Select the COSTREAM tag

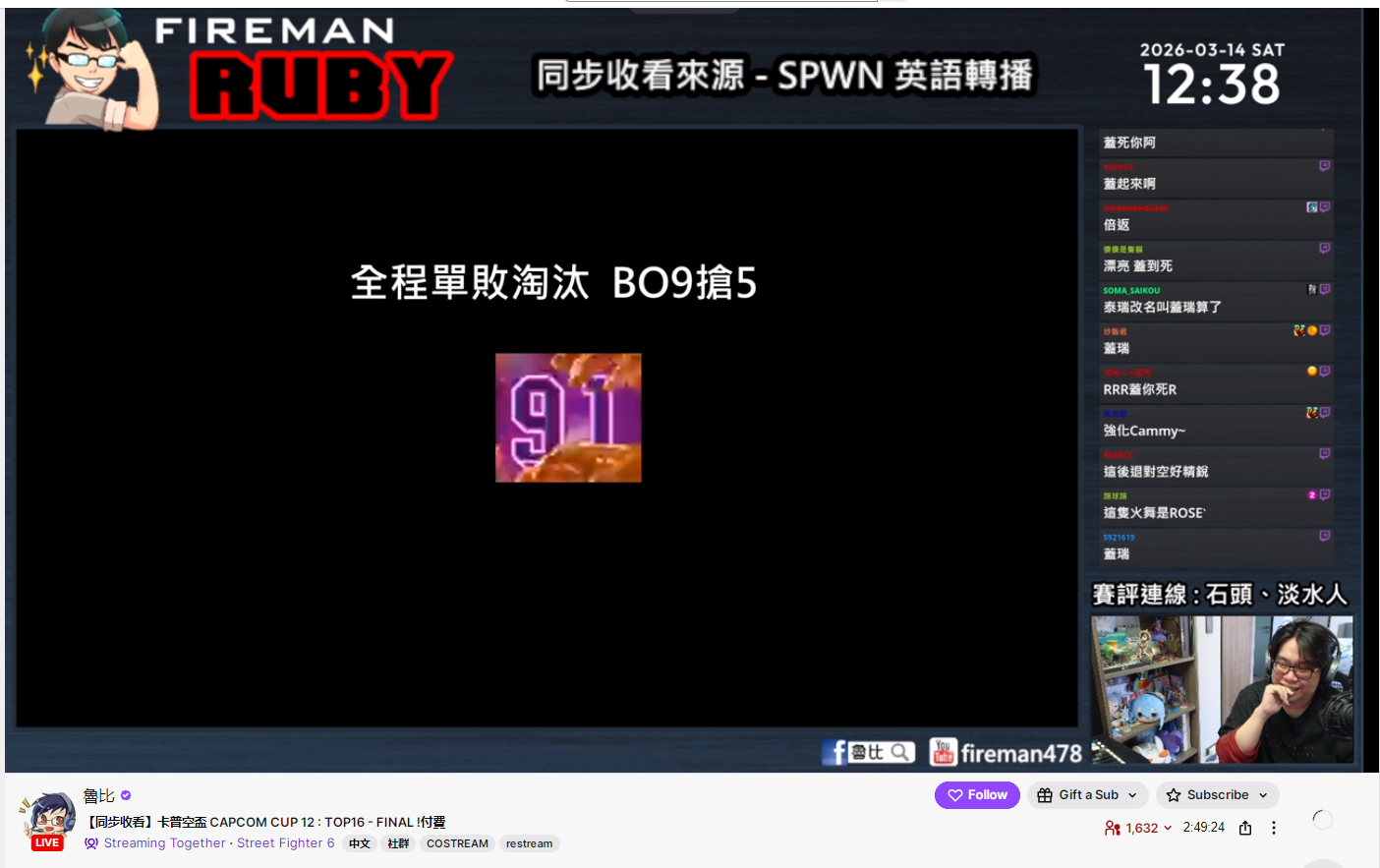coord(457,843)
